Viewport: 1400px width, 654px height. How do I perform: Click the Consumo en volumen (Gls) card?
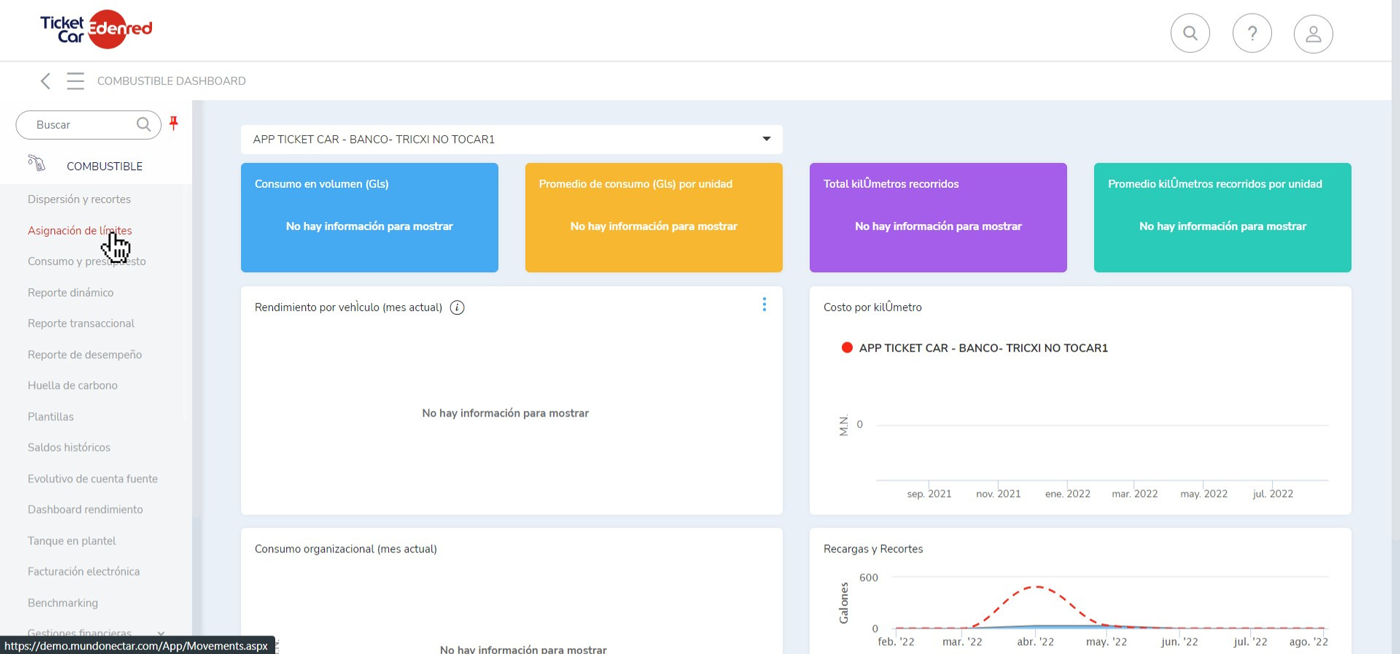click(x=369, y=217)
